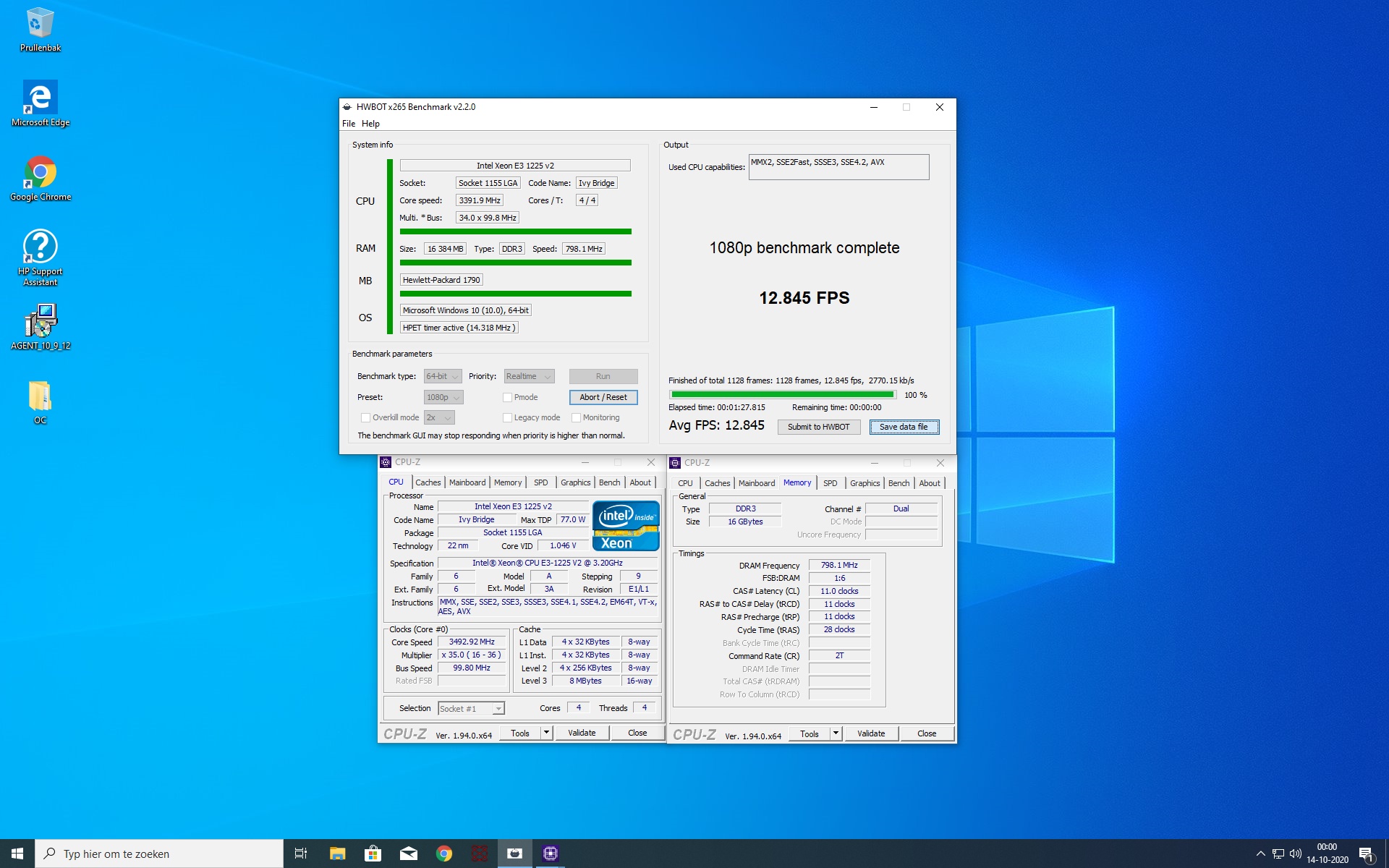
Task: Open the Benchmark type 64-bit dropdown
Action: pyautogui.click(x=443, y=376)
